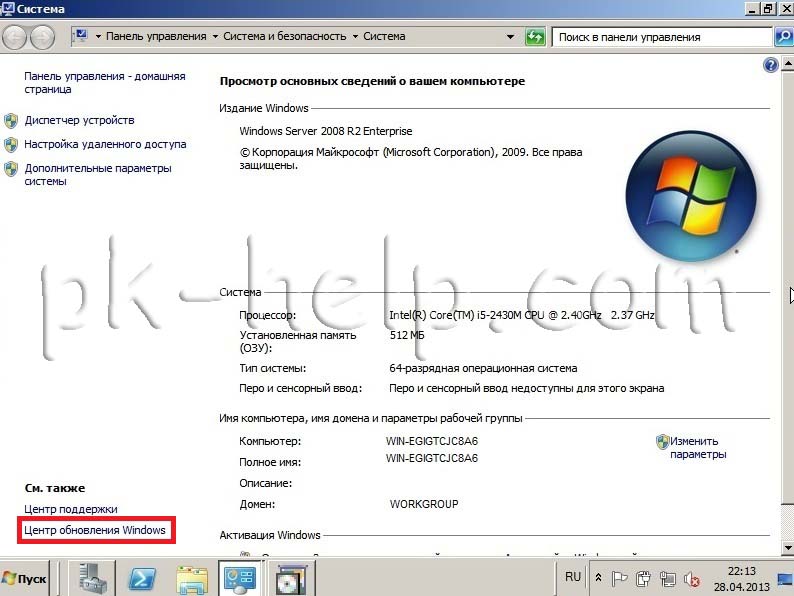The image size is (794, 596).
Task: Expand arrow before Система breadcrumb
Action: [x=355, y=36]
